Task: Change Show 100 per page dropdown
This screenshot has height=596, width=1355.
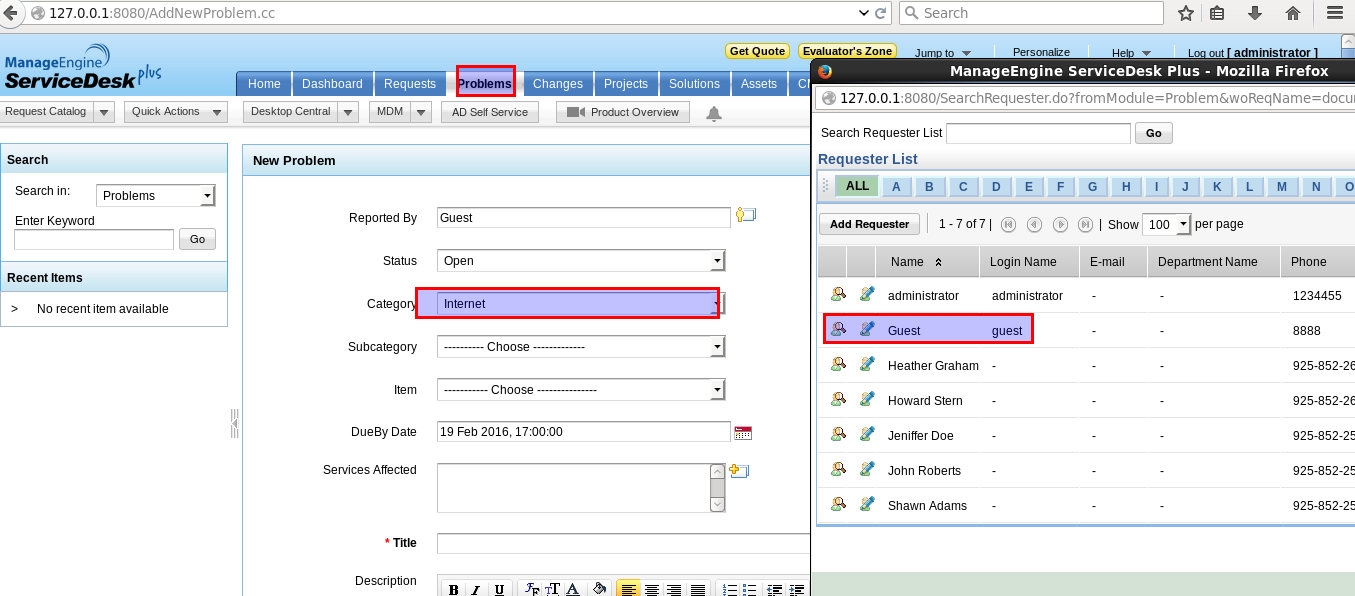Action: pyautogui.click(x=1167, y=225)
